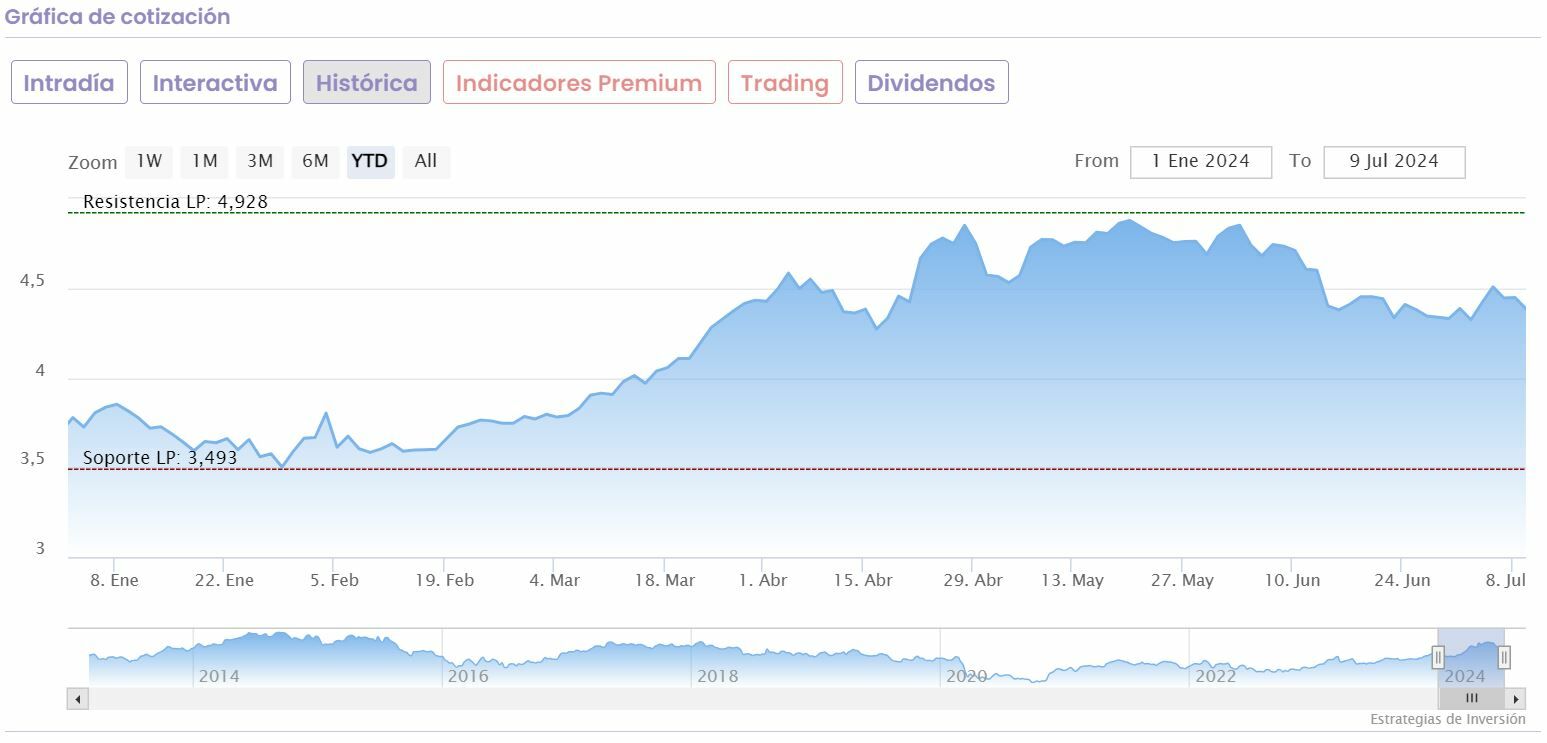Open the Estrategias de Inversión credit link
The width and height of the screenshot is (1547, 743).
point(1447,719)
